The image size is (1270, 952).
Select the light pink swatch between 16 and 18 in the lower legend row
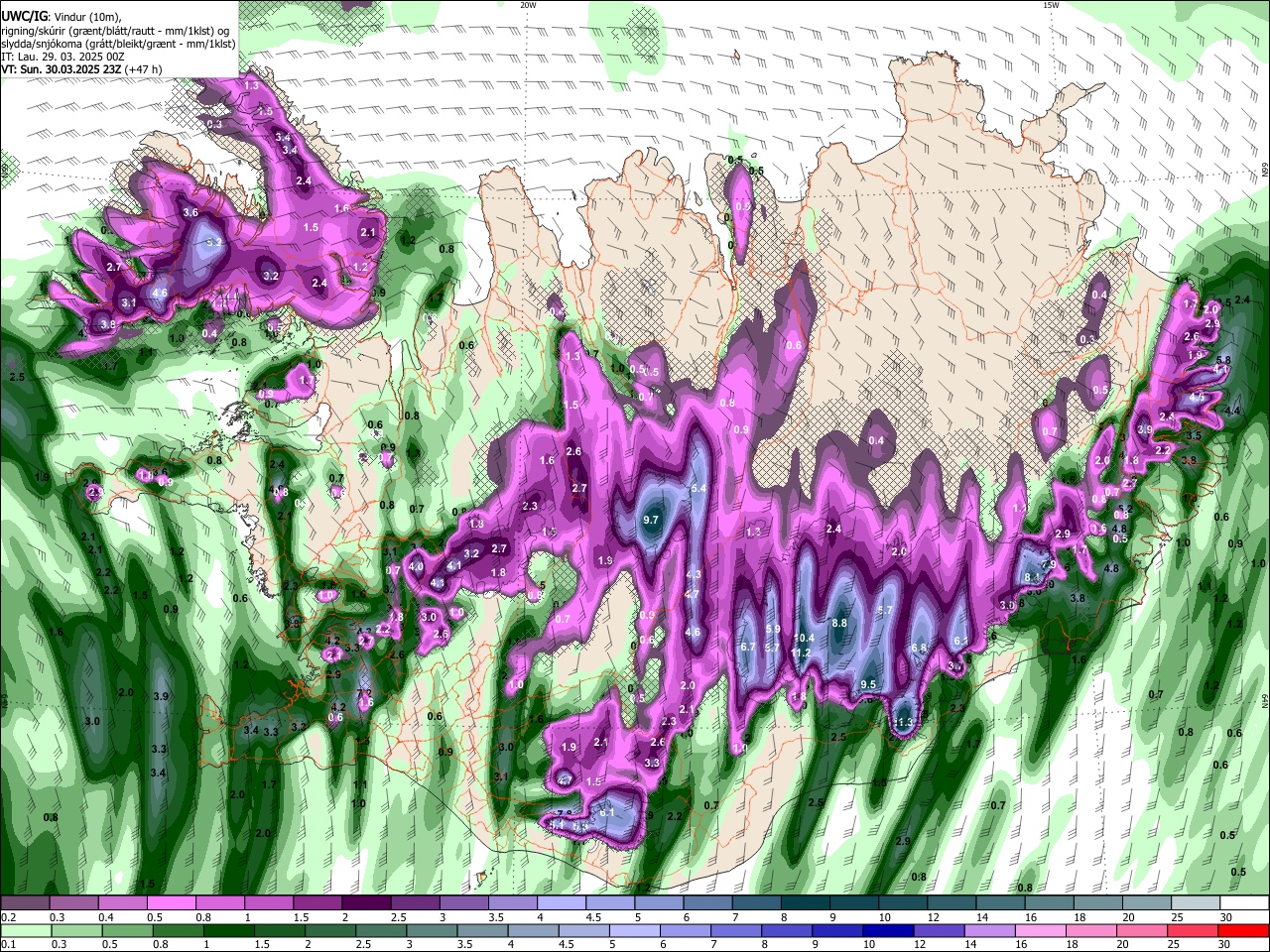[x=1040, y=931]
